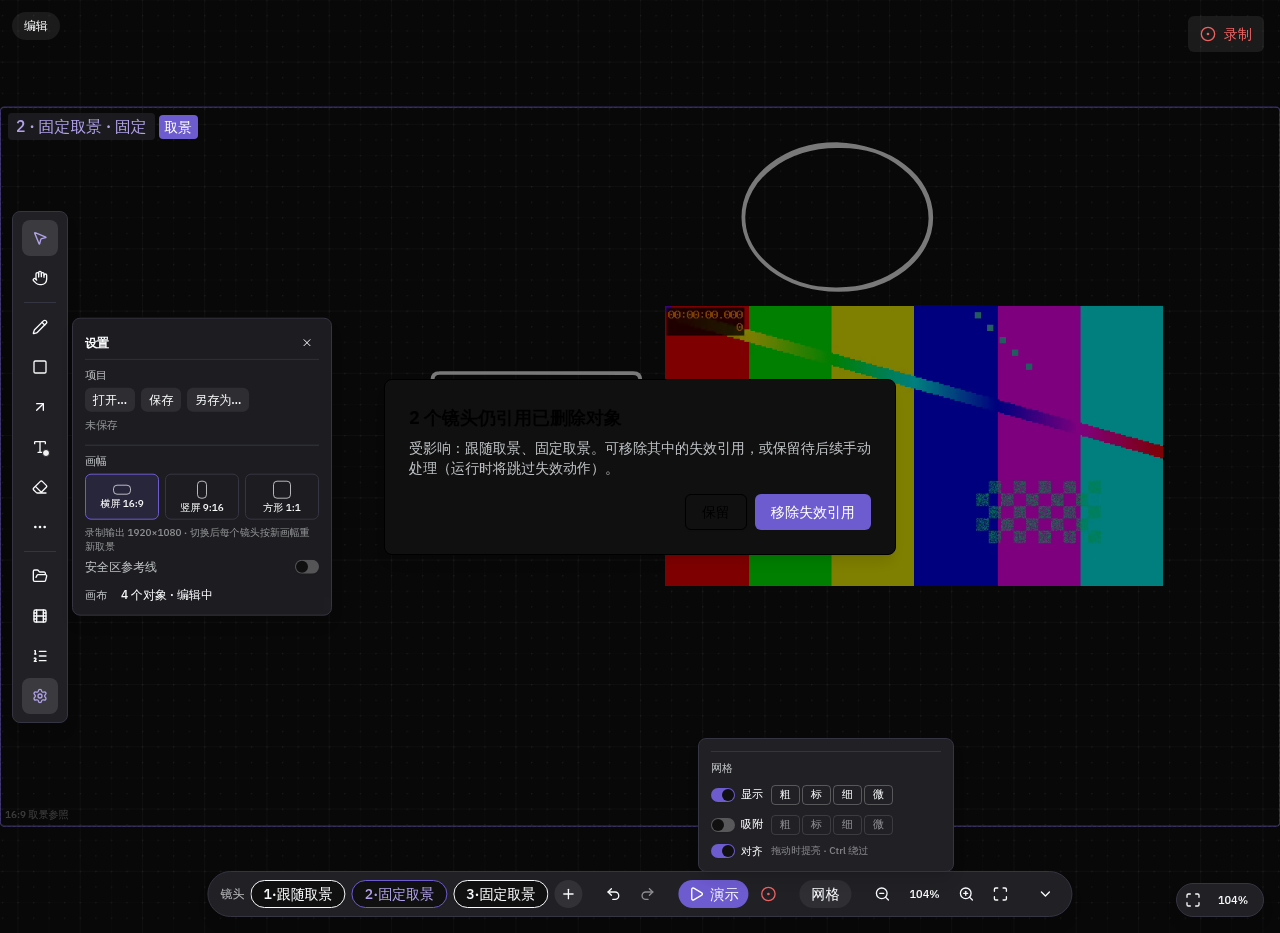
Task: Click 另存为... button
Action: click(x=218, y=400)
